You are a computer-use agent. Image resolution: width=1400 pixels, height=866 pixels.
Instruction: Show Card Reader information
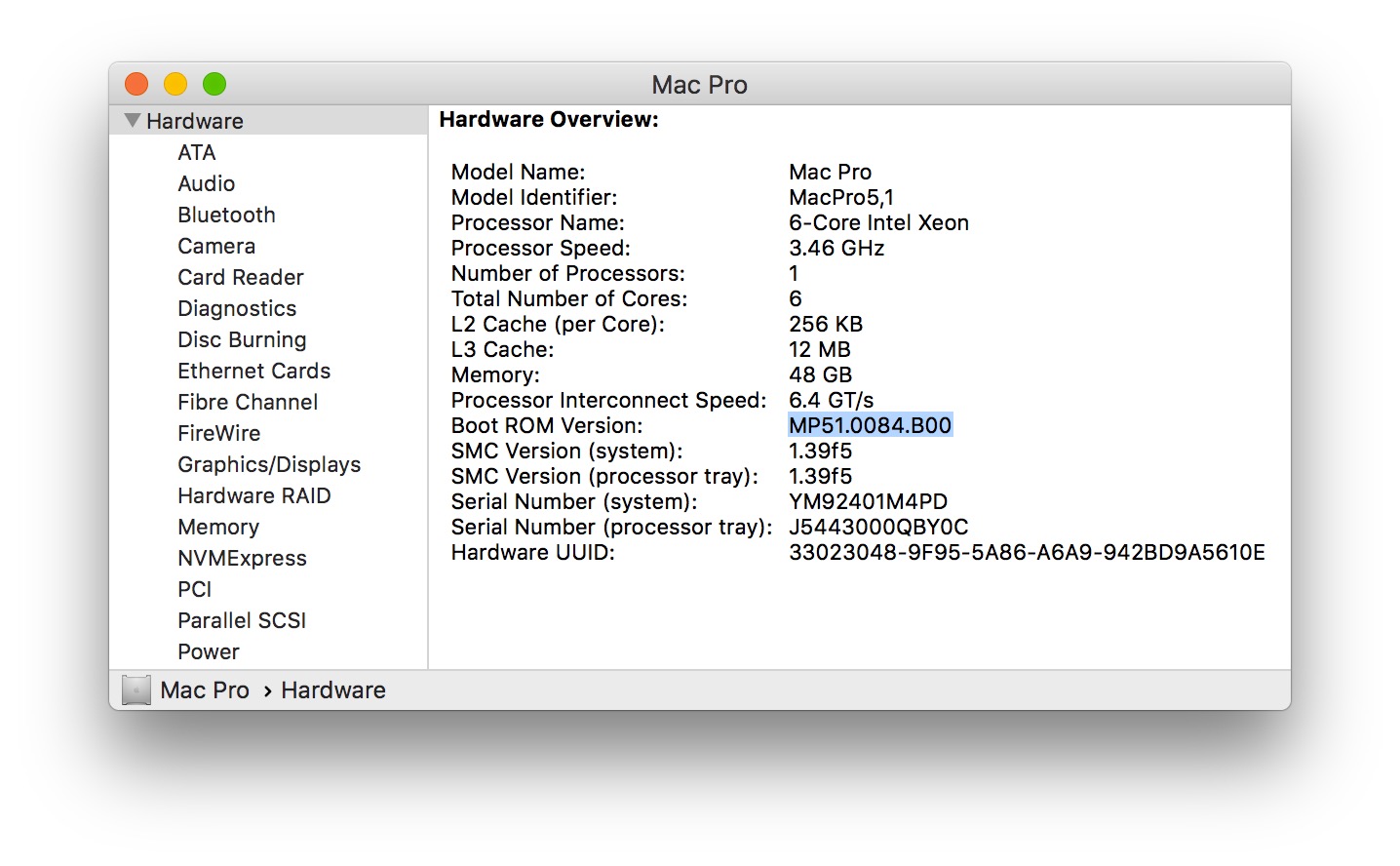[241, 277]
